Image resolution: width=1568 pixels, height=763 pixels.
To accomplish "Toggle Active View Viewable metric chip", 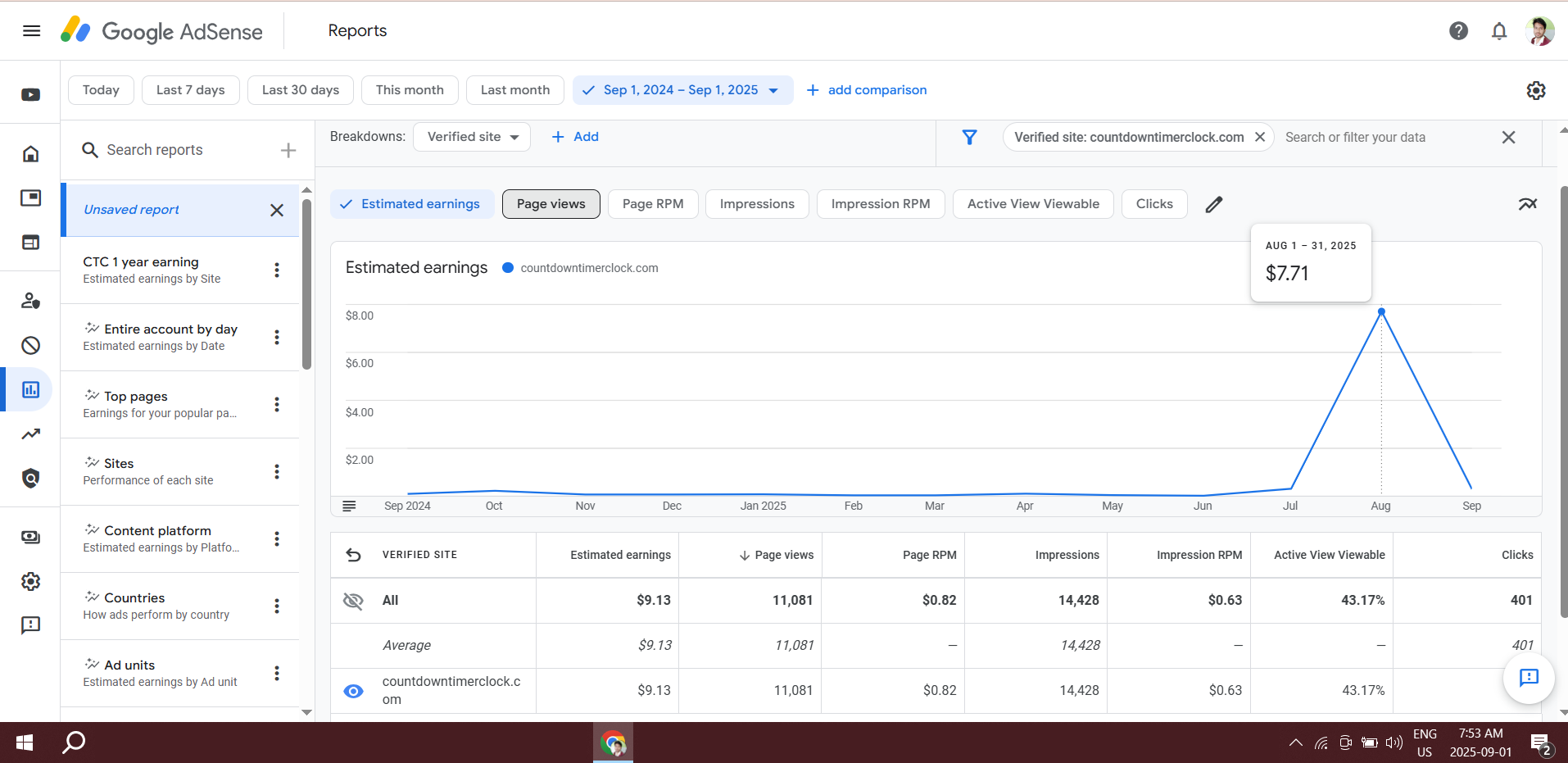I will point(1033,204).
